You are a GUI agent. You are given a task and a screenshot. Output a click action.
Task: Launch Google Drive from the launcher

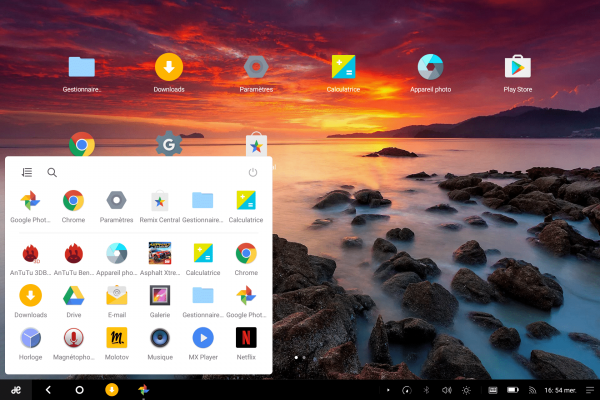[x=73, y=296]
